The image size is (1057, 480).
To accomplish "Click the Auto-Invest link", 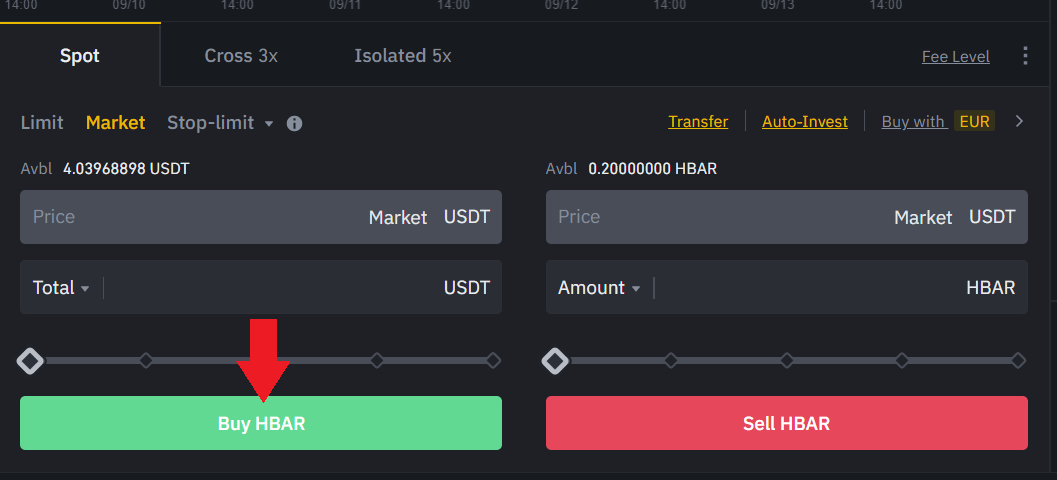I will click(x=804, y=122).
